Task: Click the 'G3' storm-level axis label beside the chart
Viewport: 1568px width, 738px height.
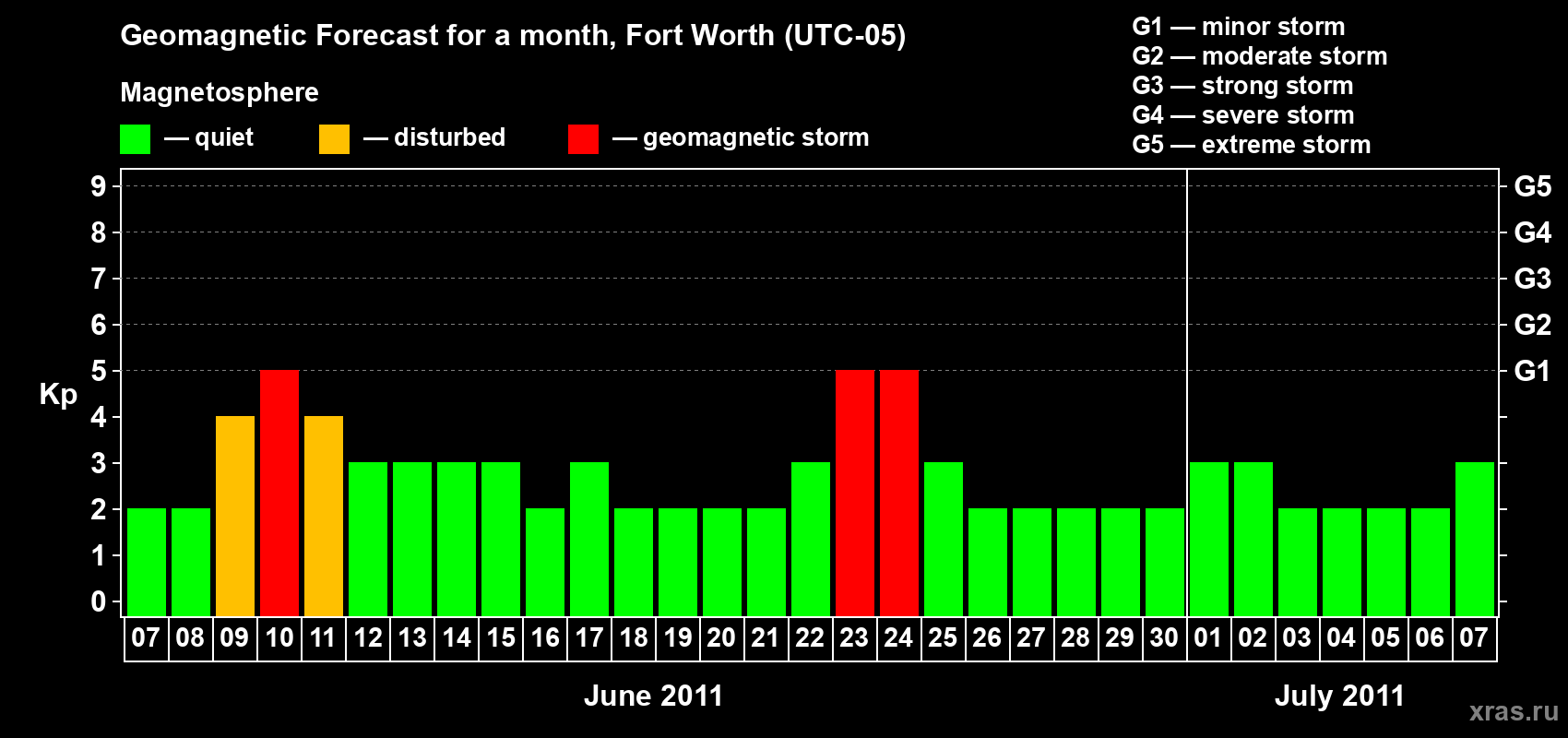Action: 1533,279
